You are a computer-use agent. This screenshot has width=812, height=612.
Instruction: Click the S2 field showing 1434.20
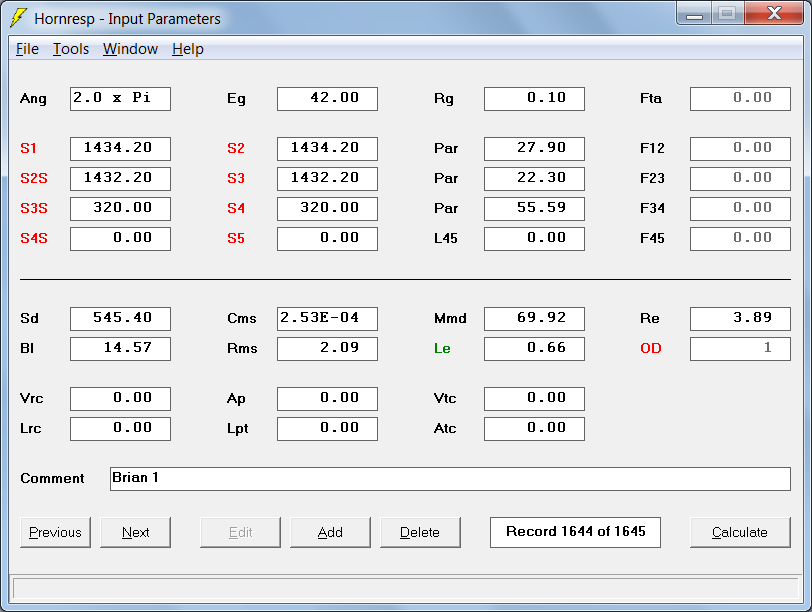pyautogui.click(x=327, y=149)
